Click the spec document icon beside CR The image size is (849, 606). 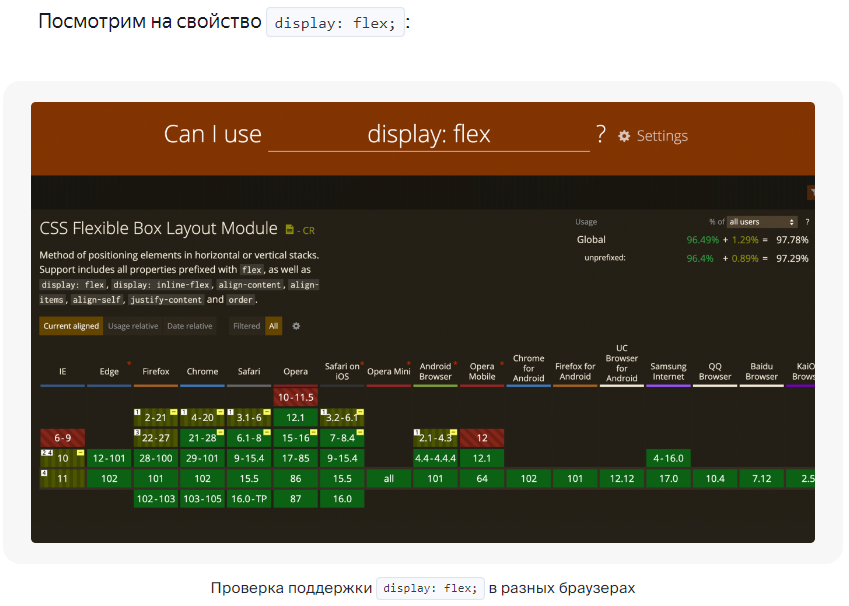tap(290, 230)
